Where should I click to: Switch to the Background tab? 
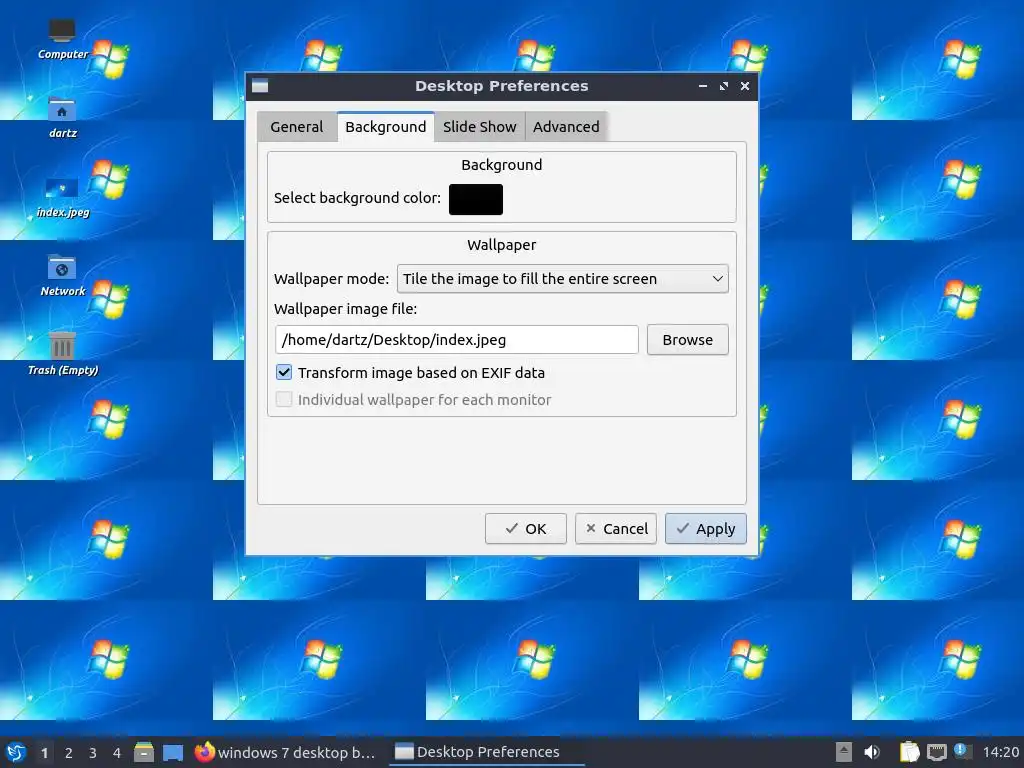(x=385, y=127)
